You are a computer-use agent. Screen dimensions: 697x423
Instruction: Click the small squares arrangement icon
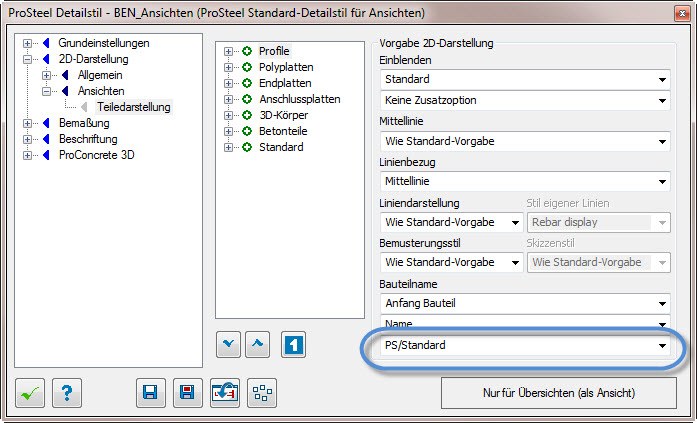tap(262, 393)
